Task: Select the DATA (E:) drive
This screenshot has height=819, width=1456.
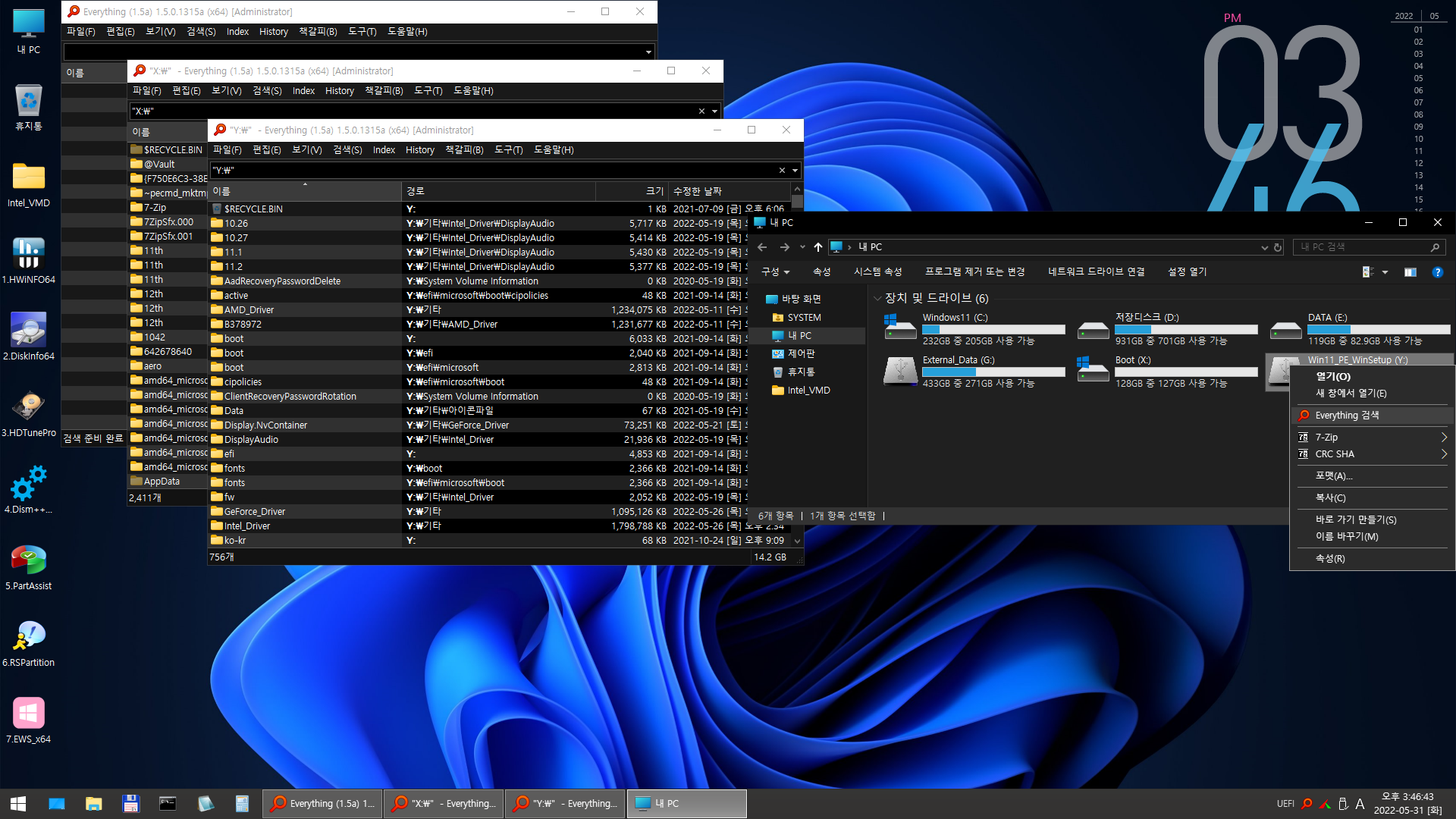Action: (x=1361, y=329)
